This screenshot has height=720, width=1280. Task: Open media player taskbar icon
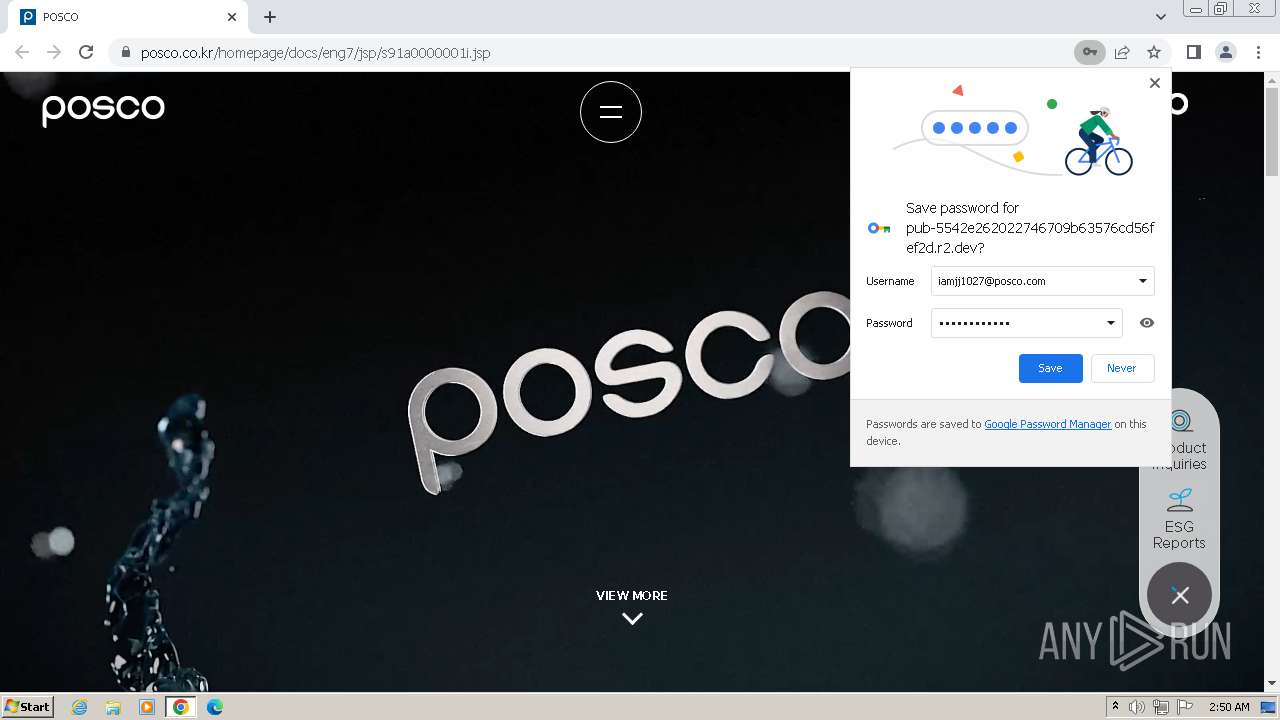click(147, 707)
